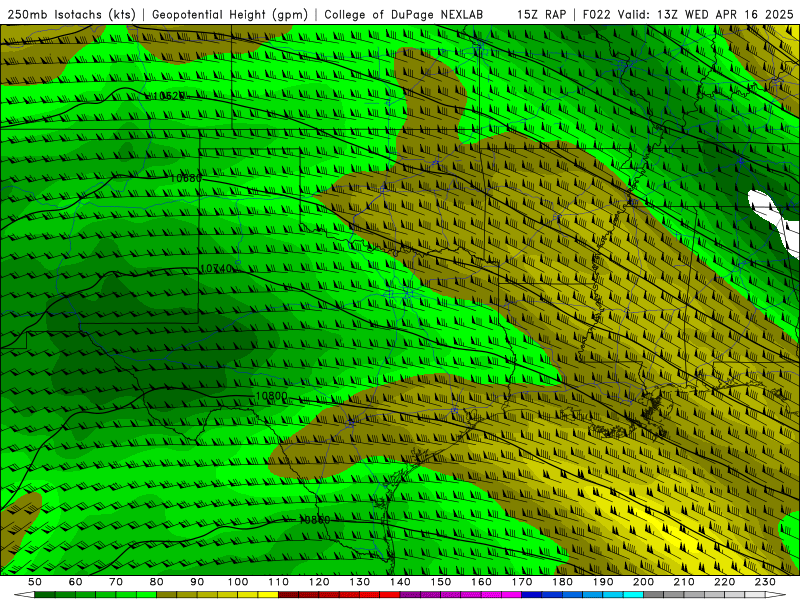Select the 10860 height contour label
This screenshot has height=600, width=800.
(x=314, y=519)
